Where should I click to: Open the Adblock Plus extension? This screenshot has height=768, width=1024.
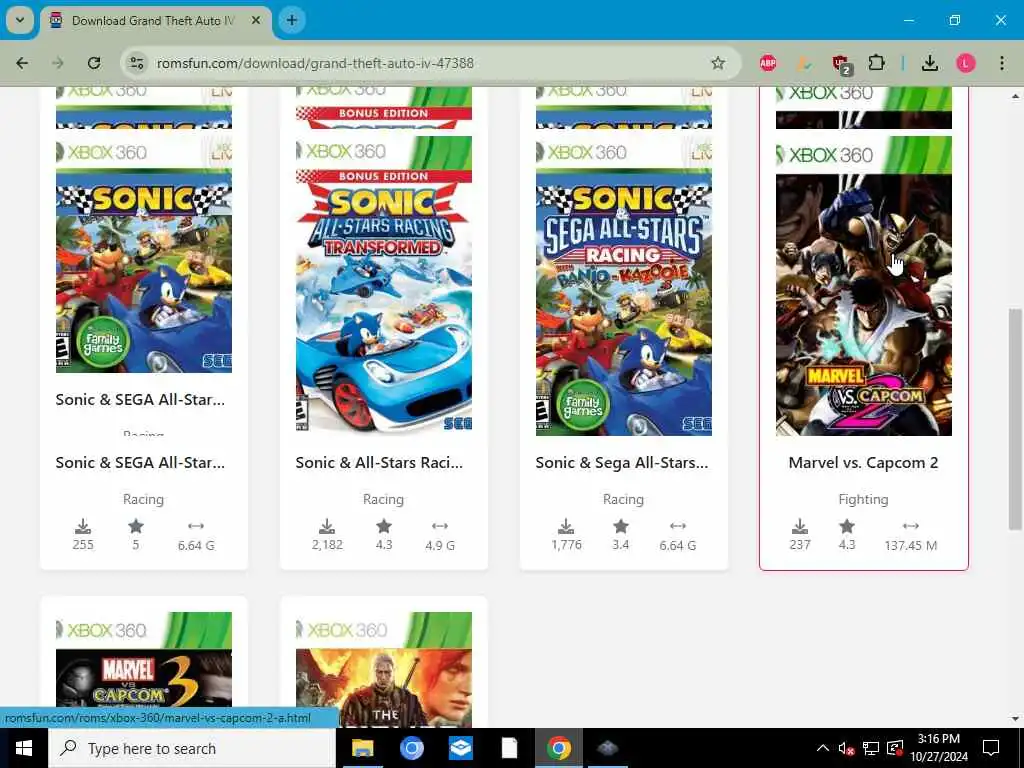pos(767,63)
